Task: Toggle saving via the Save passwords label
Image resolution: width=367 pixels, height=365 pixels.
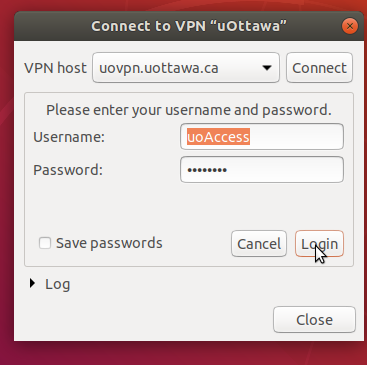Action: pyautogui.click(x=109, y=243)
